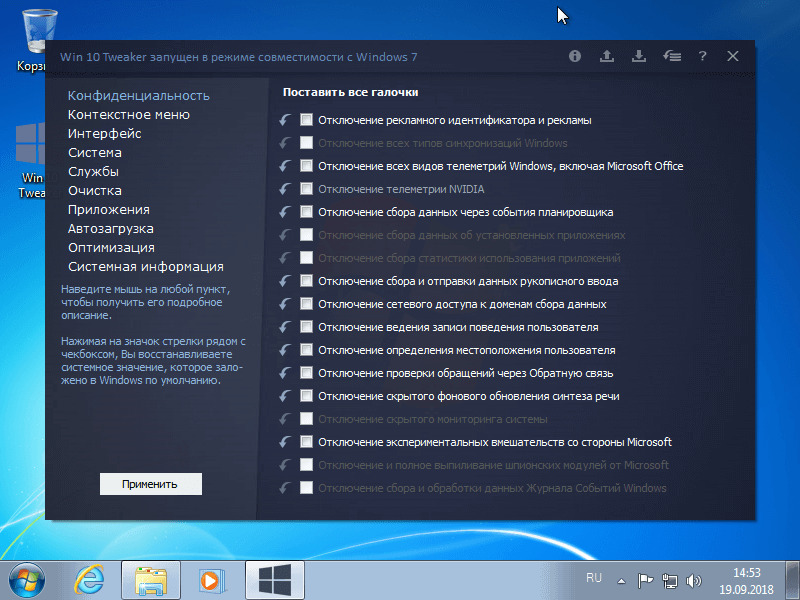Check 'Отключение сбора данных через события планировщика'

pyautogui.click(x=306, y=212)
